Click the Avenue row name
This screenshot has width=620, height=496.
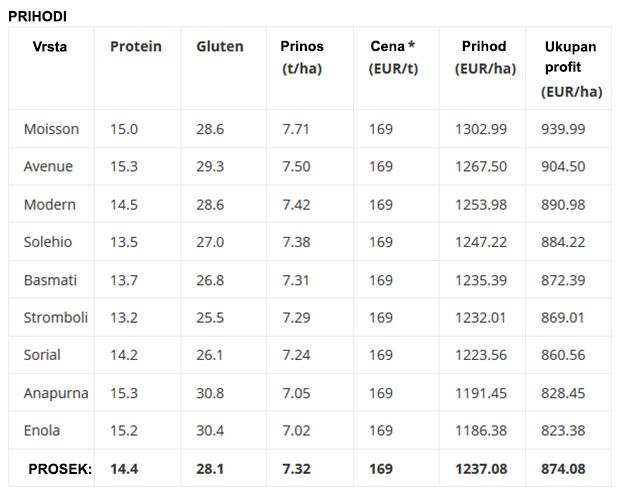(48, 167)
